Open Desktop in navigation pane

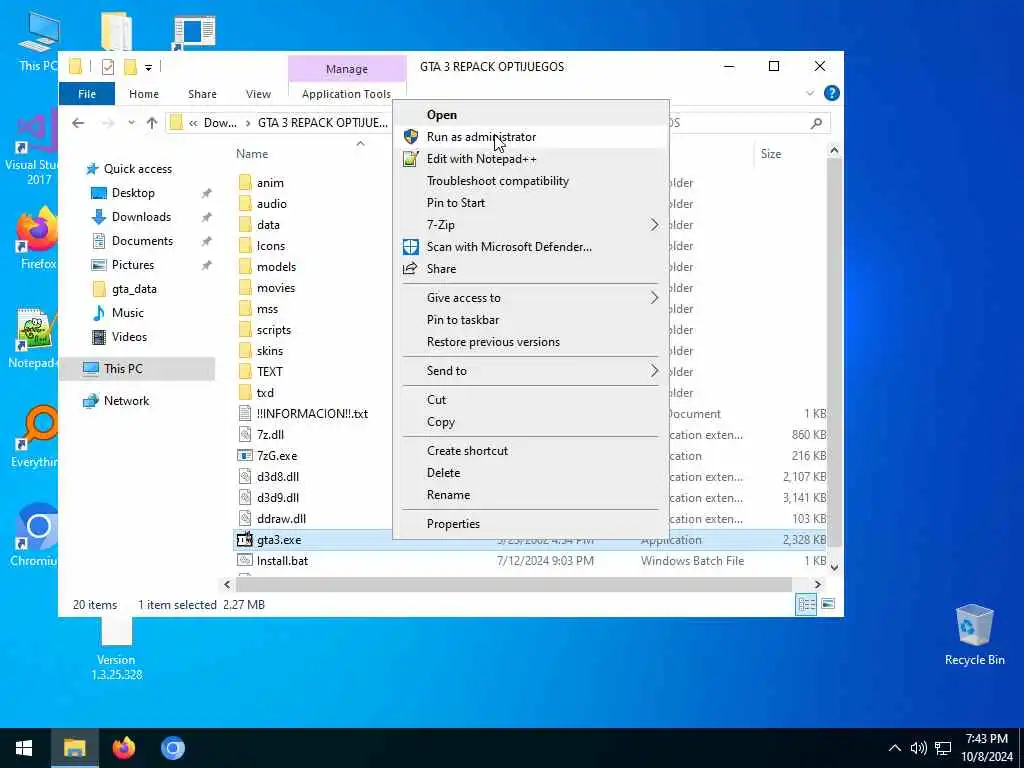[x=133, y=193]
